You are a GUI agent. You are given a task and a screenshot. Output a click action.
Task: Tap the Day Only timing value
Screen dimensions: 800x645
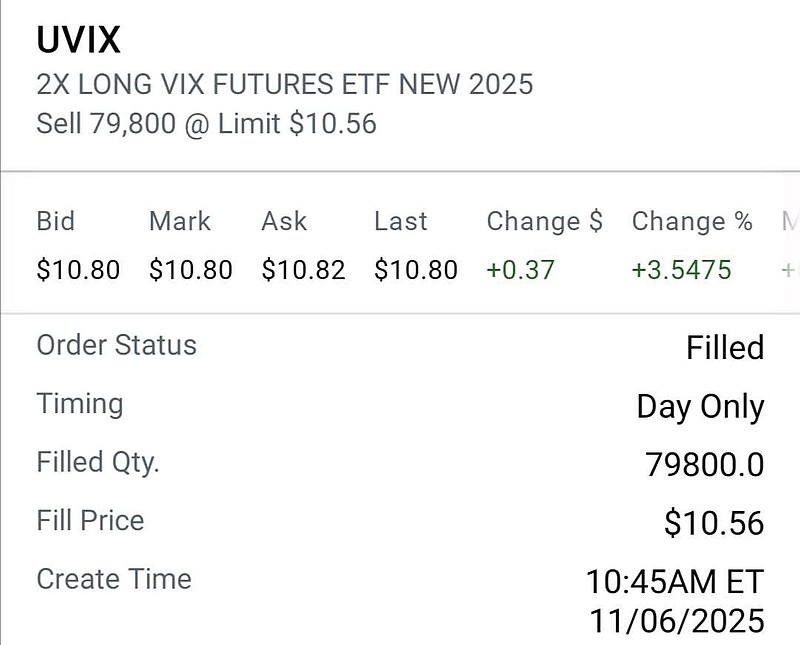pyautogui.click(x=700, y=407)
